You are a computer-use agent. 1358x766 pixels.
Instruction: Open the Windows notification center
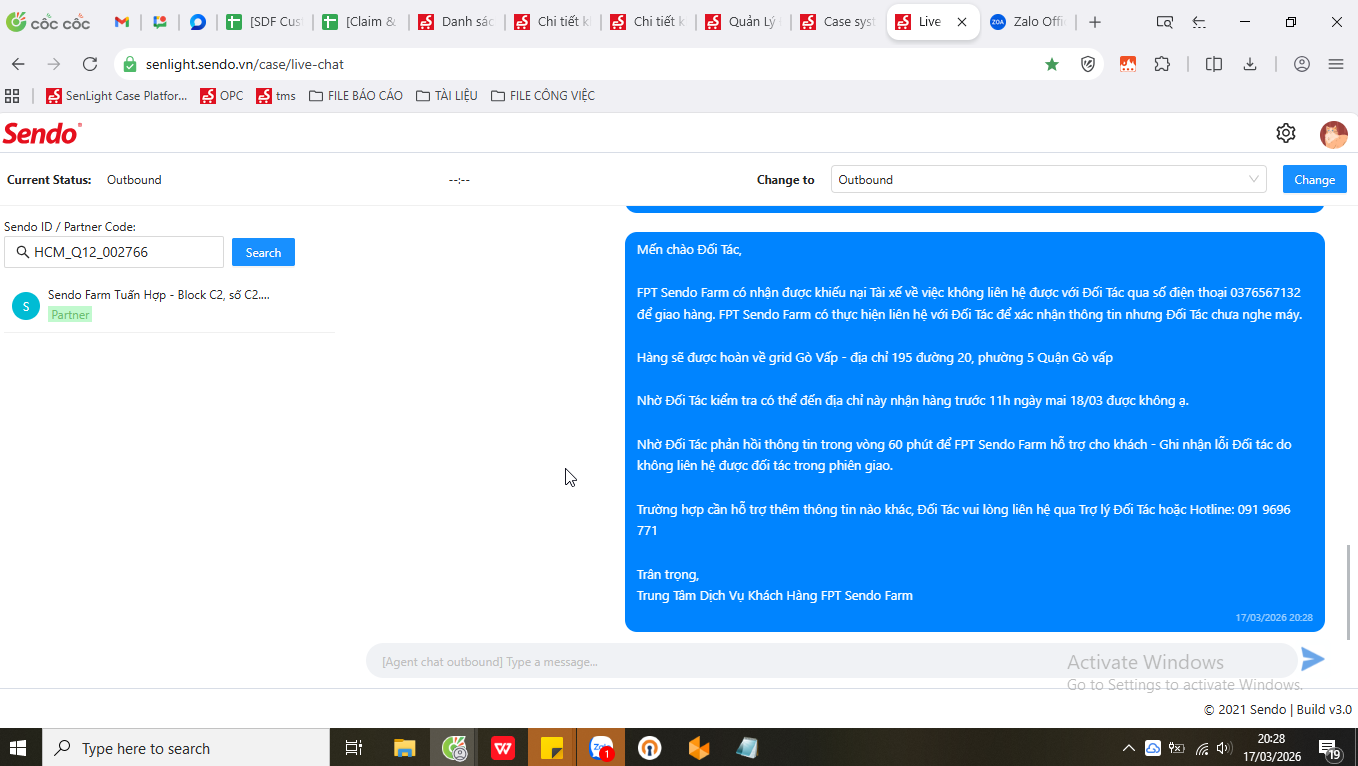pos(1330,748)
